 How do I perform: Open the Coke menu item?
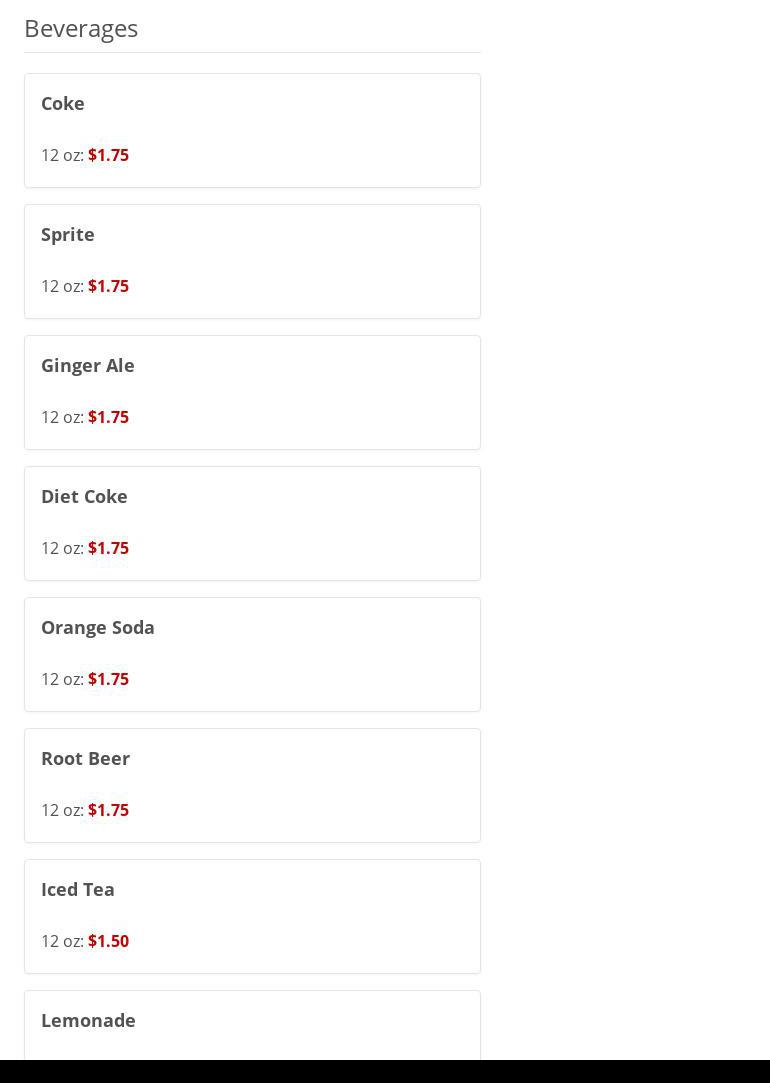(x=63, y=103)
